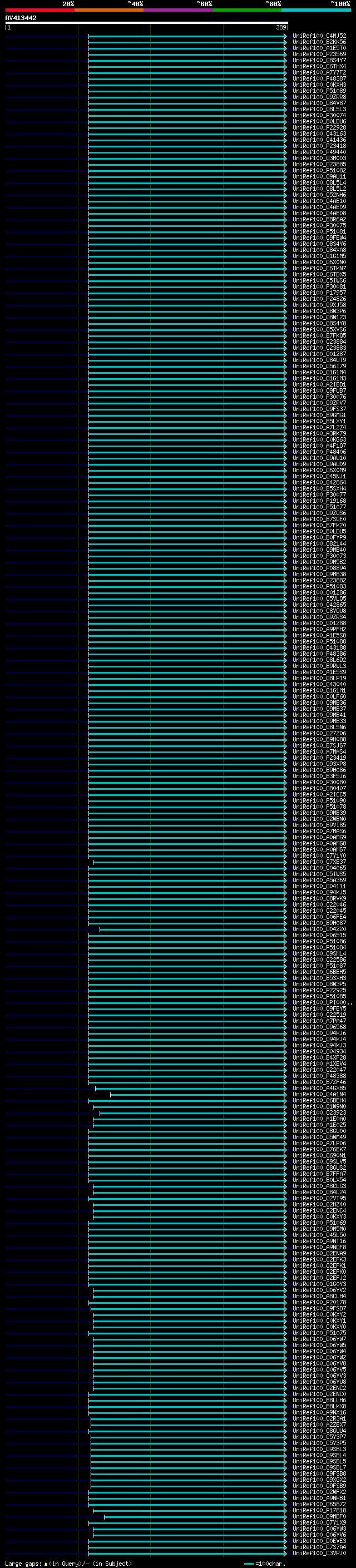Click label UniRef100_Q2R3A1
The image size is (356, 1568).
coord(319,1418)
